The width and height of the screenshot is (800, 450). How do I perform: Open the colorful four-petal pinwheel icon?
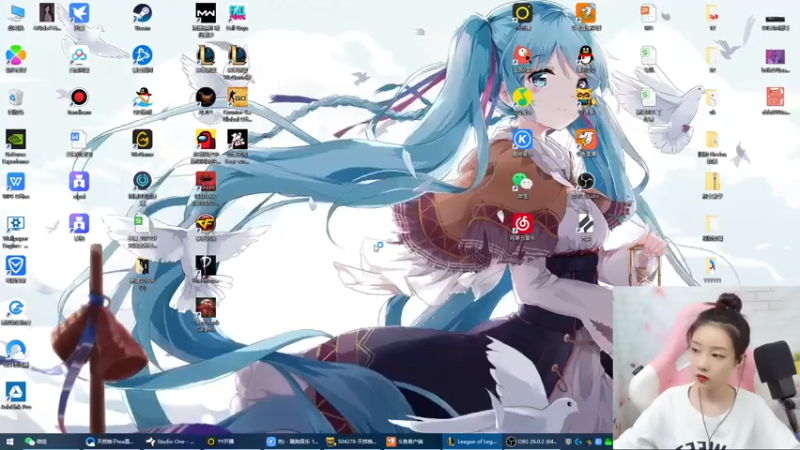click(16, 56)
